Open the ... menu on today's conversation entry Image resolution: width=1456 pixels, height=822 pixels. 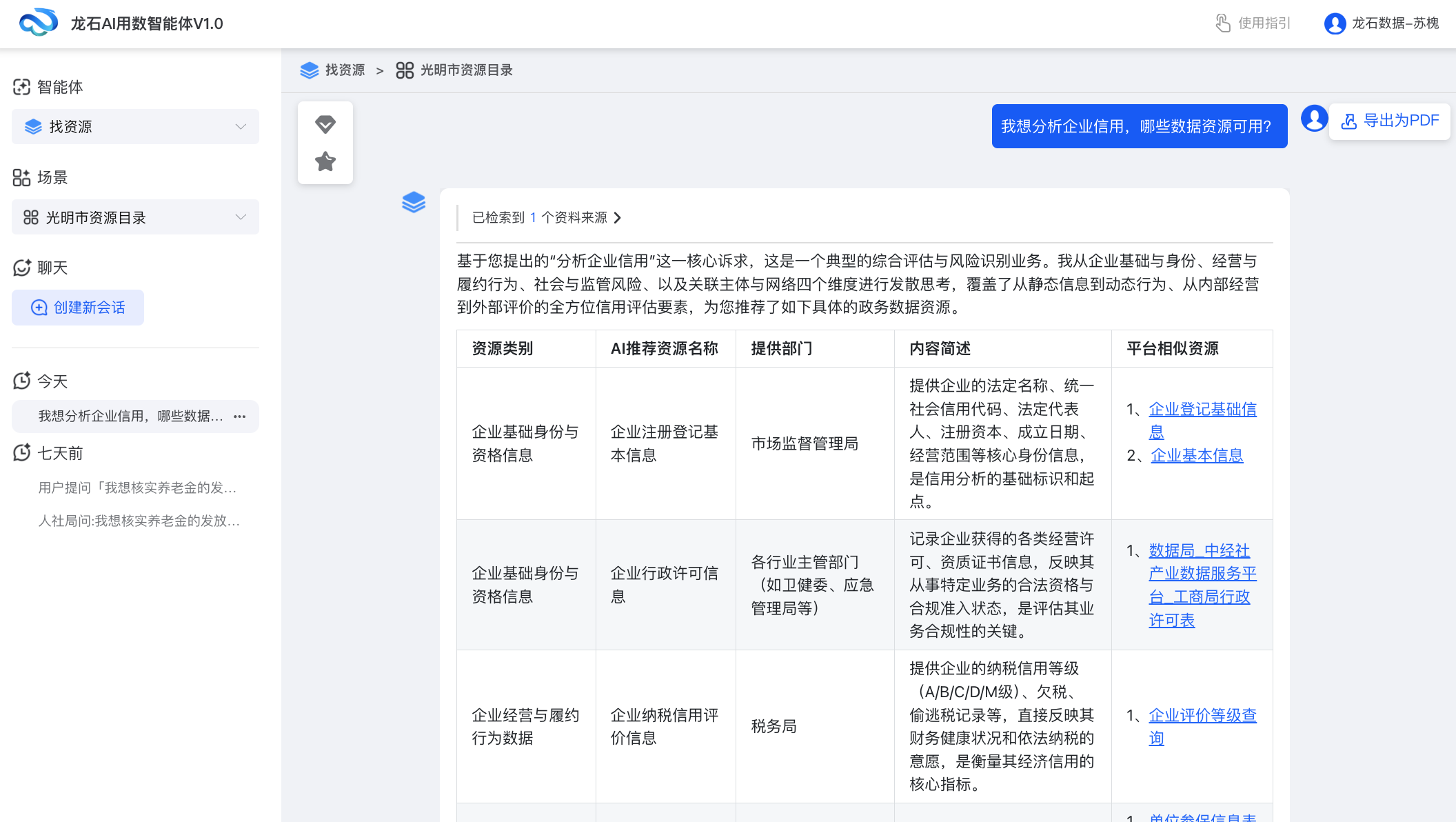239,416
